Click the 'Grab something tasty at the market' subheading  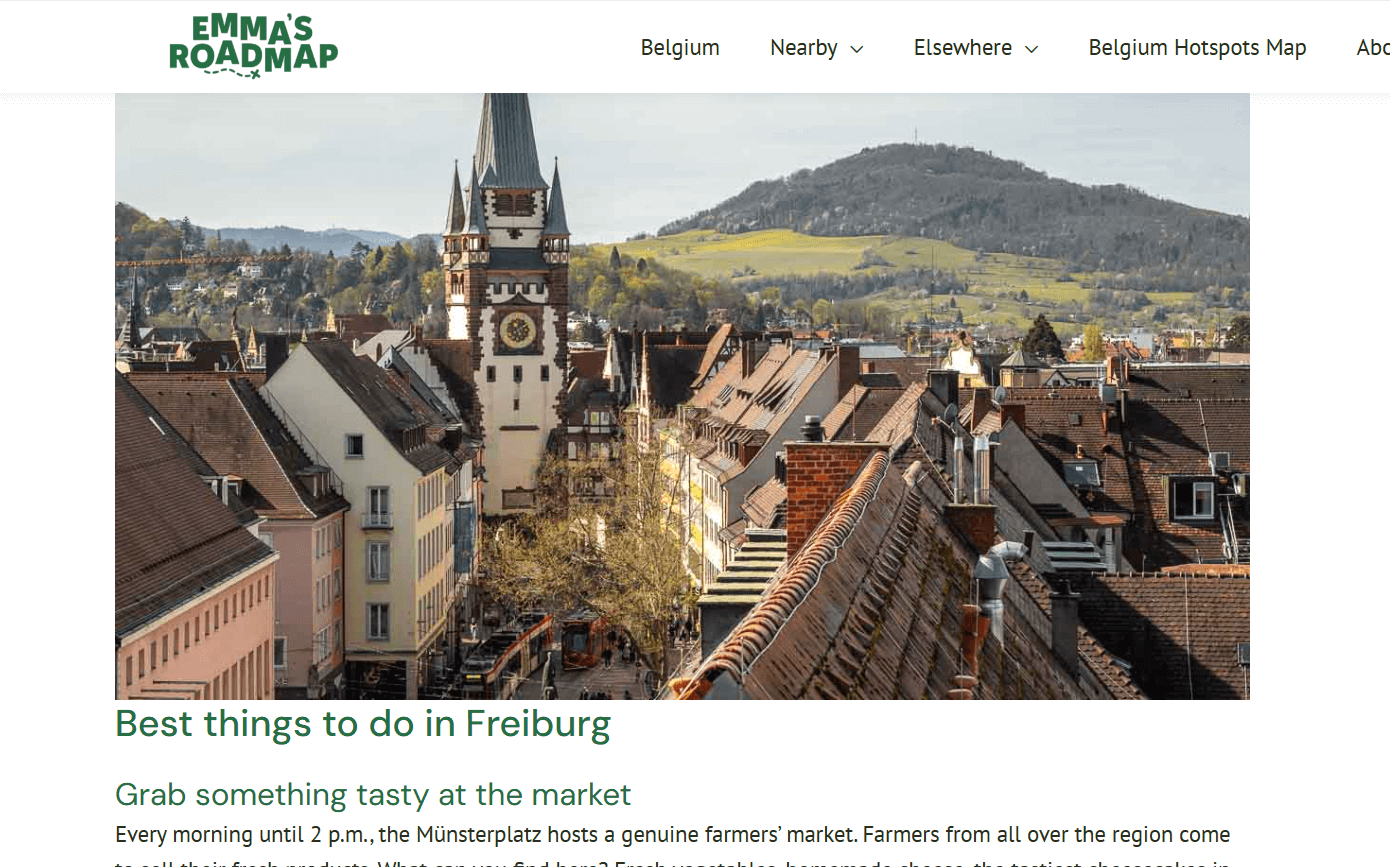pyautogui.click(x=373, y=795)
